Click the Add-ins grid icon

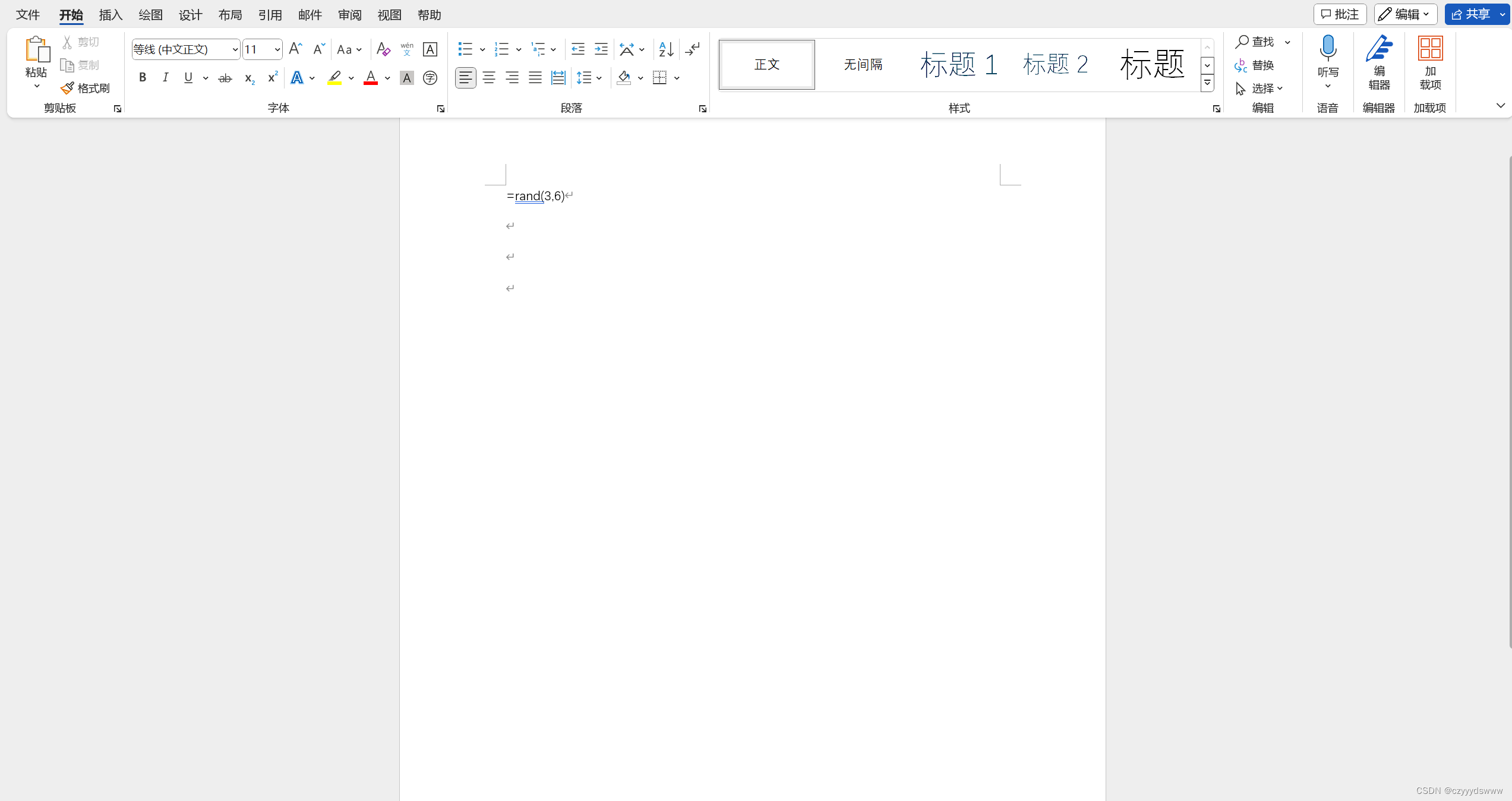point(1430,49)
